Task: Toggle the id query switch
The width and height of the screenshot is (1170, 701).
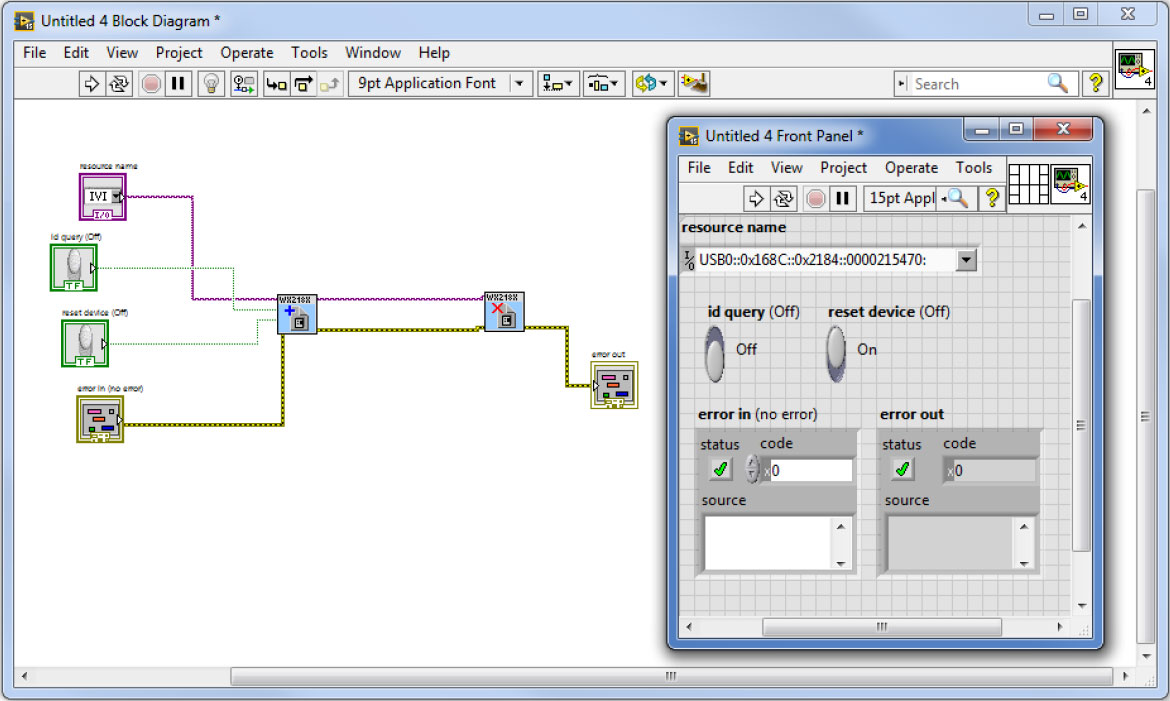Action: point(715,353)
